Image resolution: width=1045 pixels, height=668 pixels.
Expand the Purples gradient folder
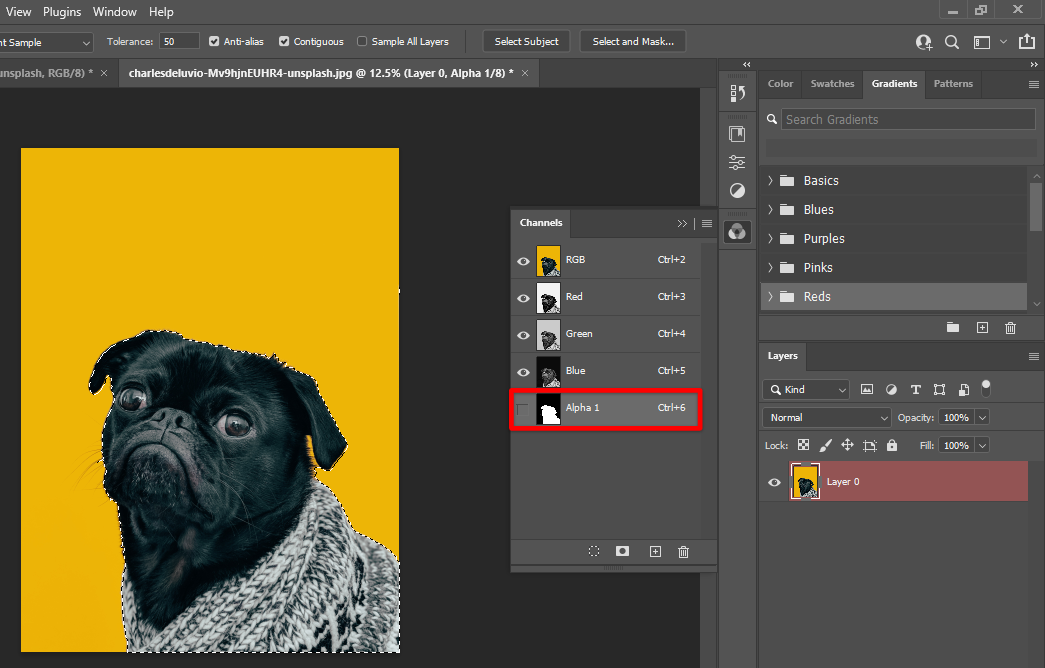click(x=770, y=239)
